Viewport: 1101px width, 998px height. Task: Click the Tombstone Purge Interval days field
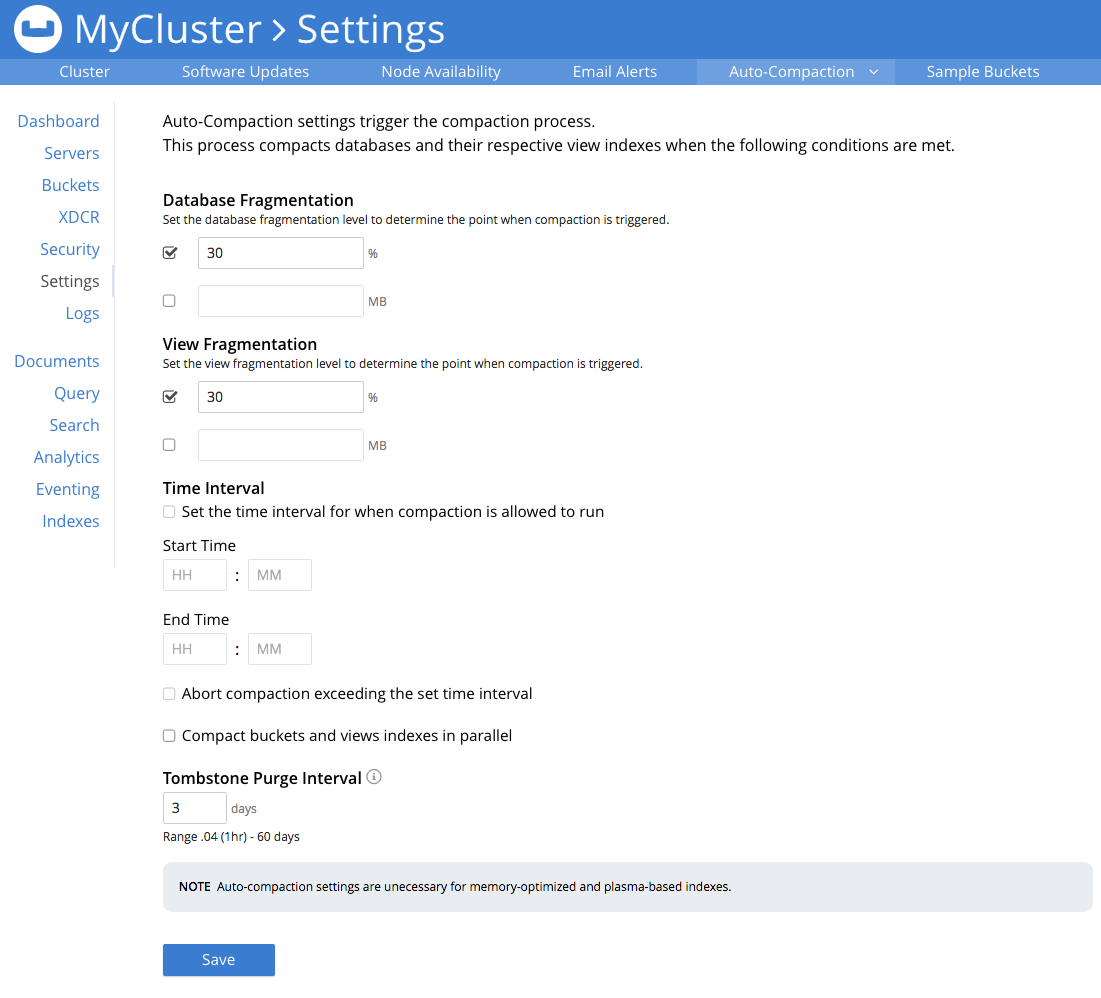(x=194, y=808)
